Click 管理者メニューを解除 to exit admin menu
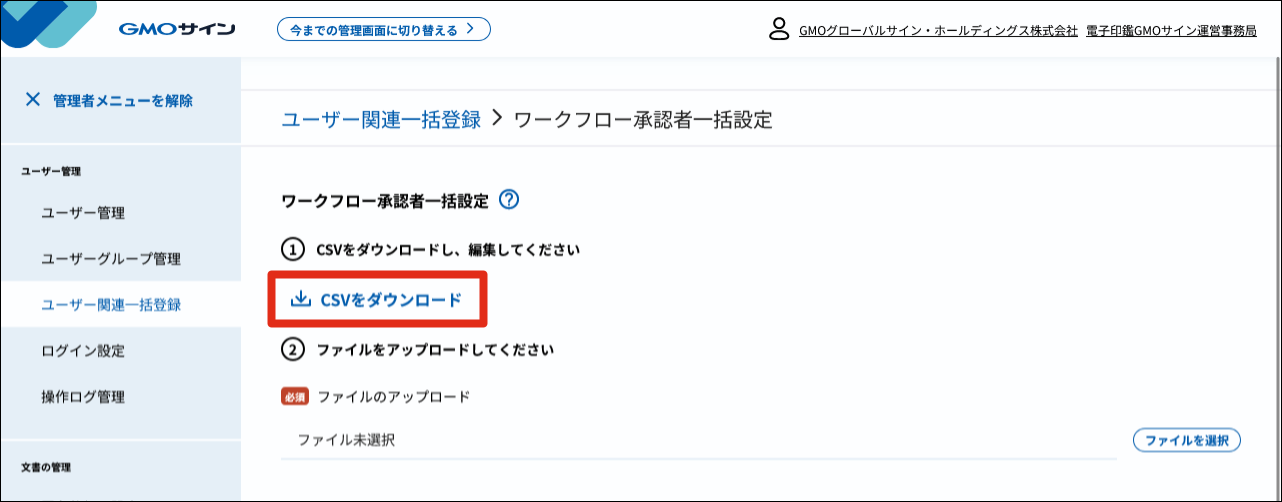 pos(122,100)
